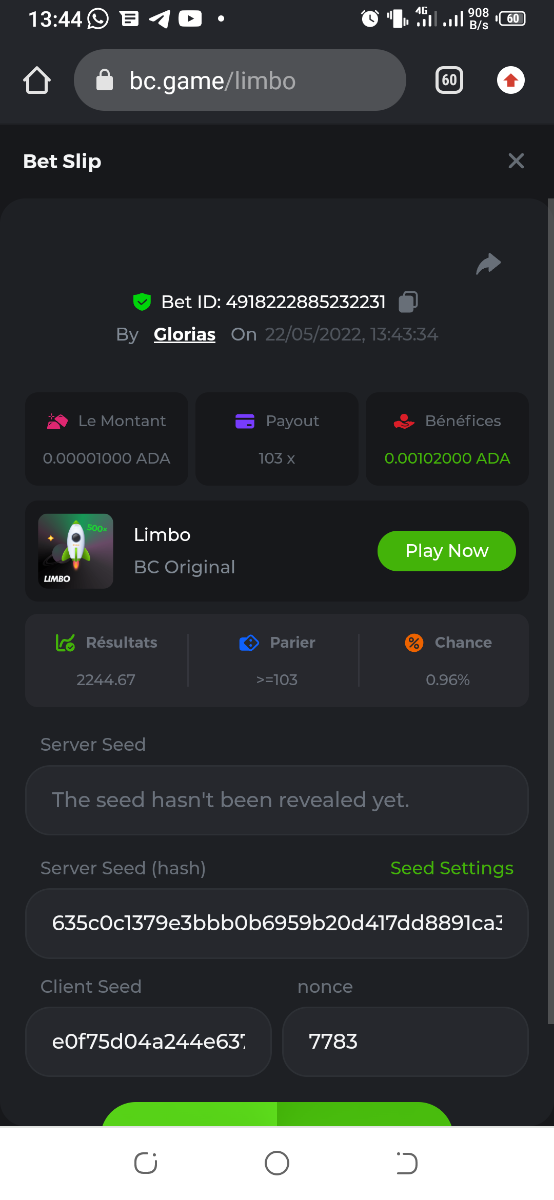Tap the unrevealed Server Seed field

click(x=277, y=800)
